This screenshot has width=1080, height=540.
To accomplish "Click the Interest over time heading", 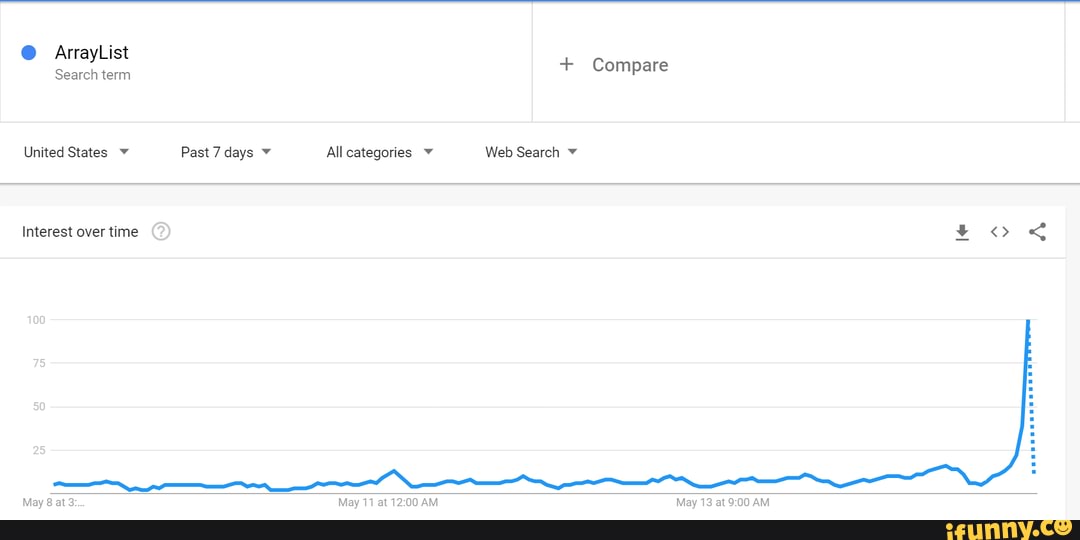I will point(80,232).
